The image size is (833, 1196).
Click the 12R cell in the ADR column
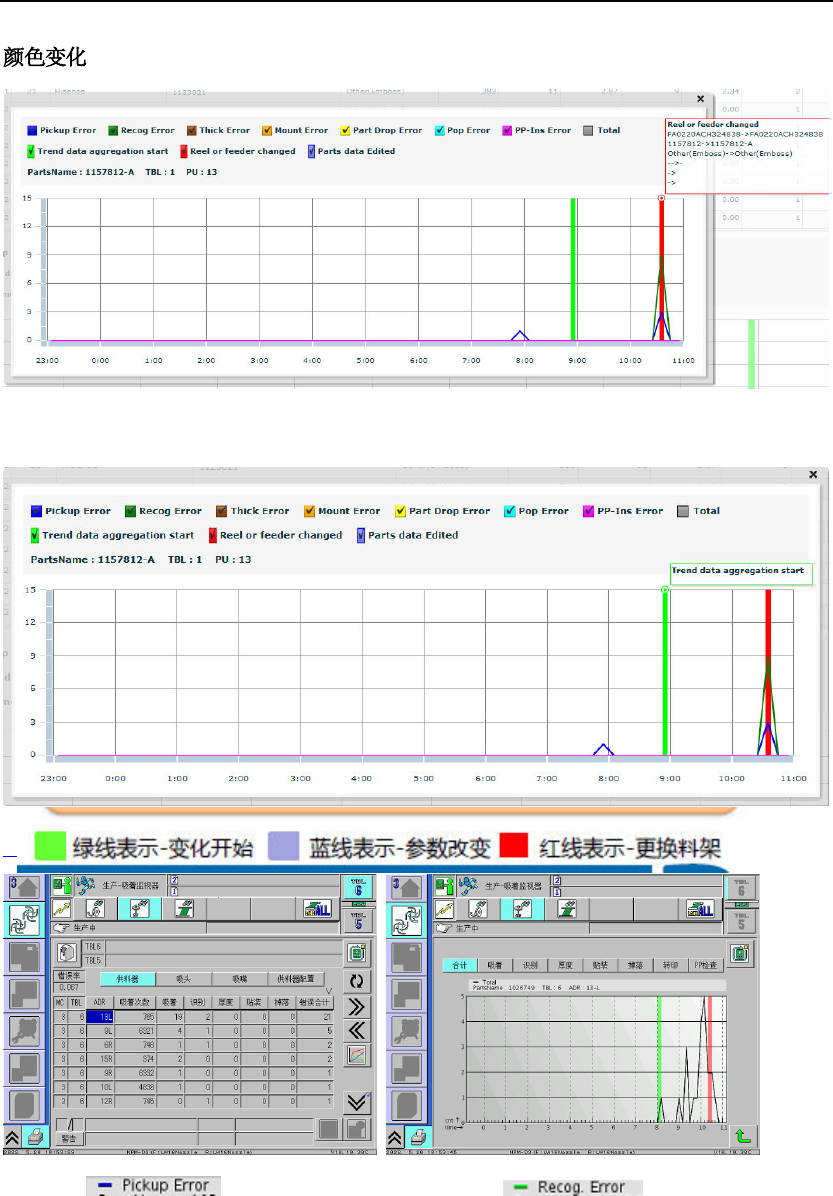point(100,1101)
